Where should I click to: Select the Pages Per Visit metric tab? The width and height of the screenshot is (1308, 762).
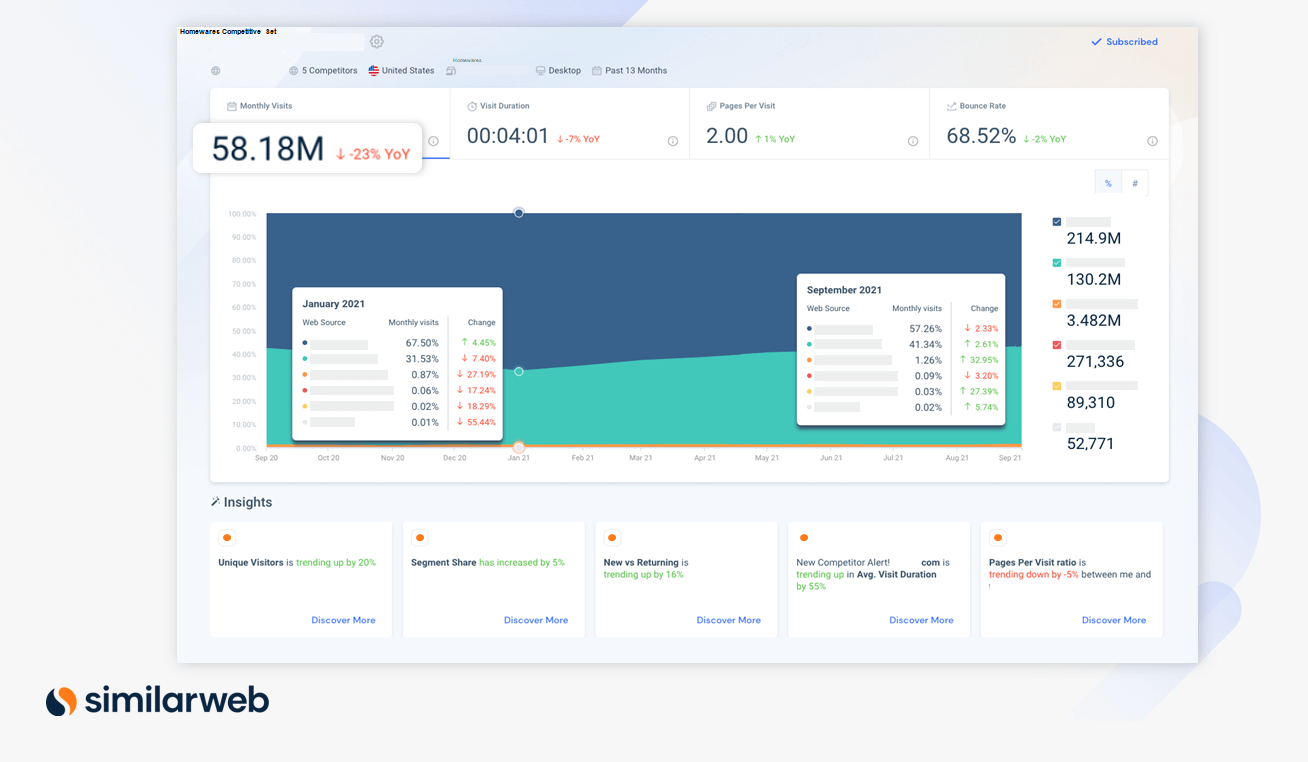[809, 123]
